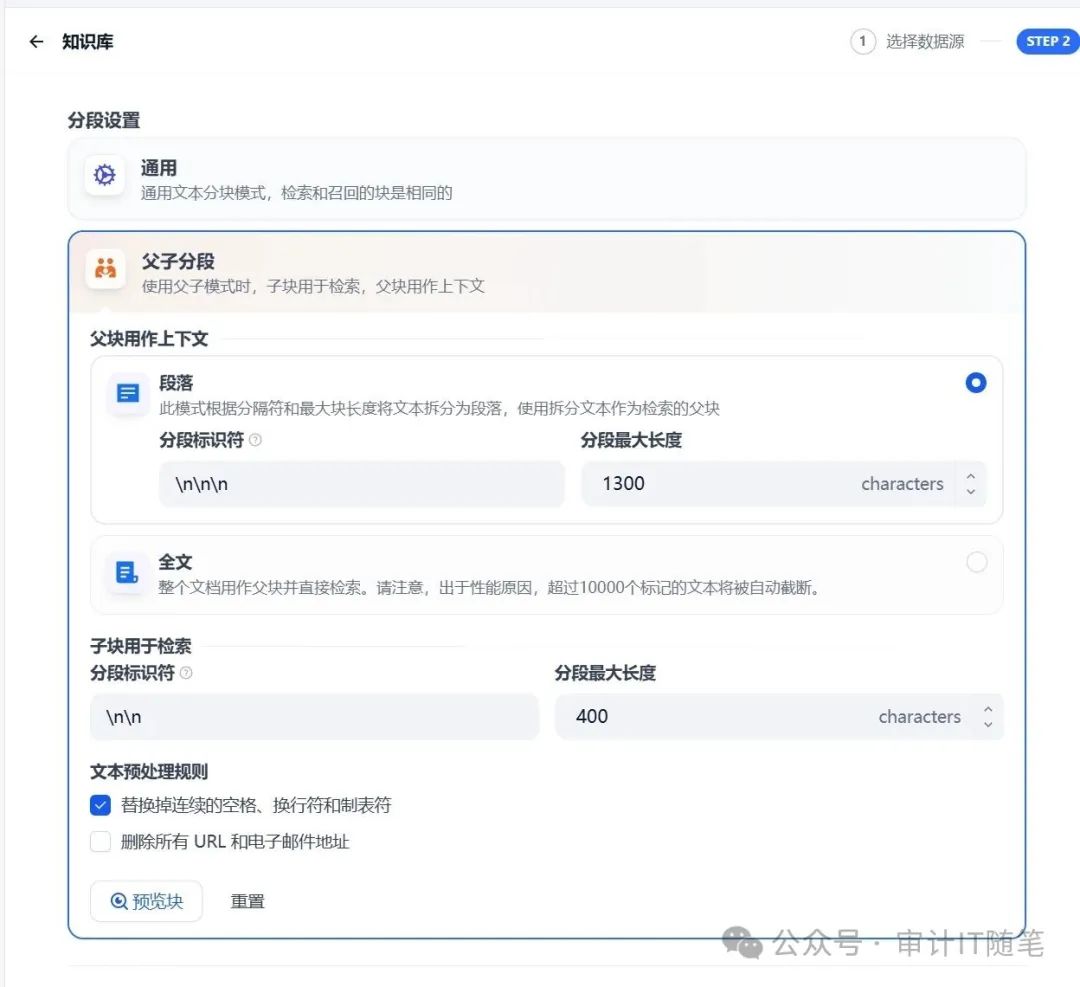Click the child delimiter field \n\n
1080x987 pixels.
coord(314,717)
